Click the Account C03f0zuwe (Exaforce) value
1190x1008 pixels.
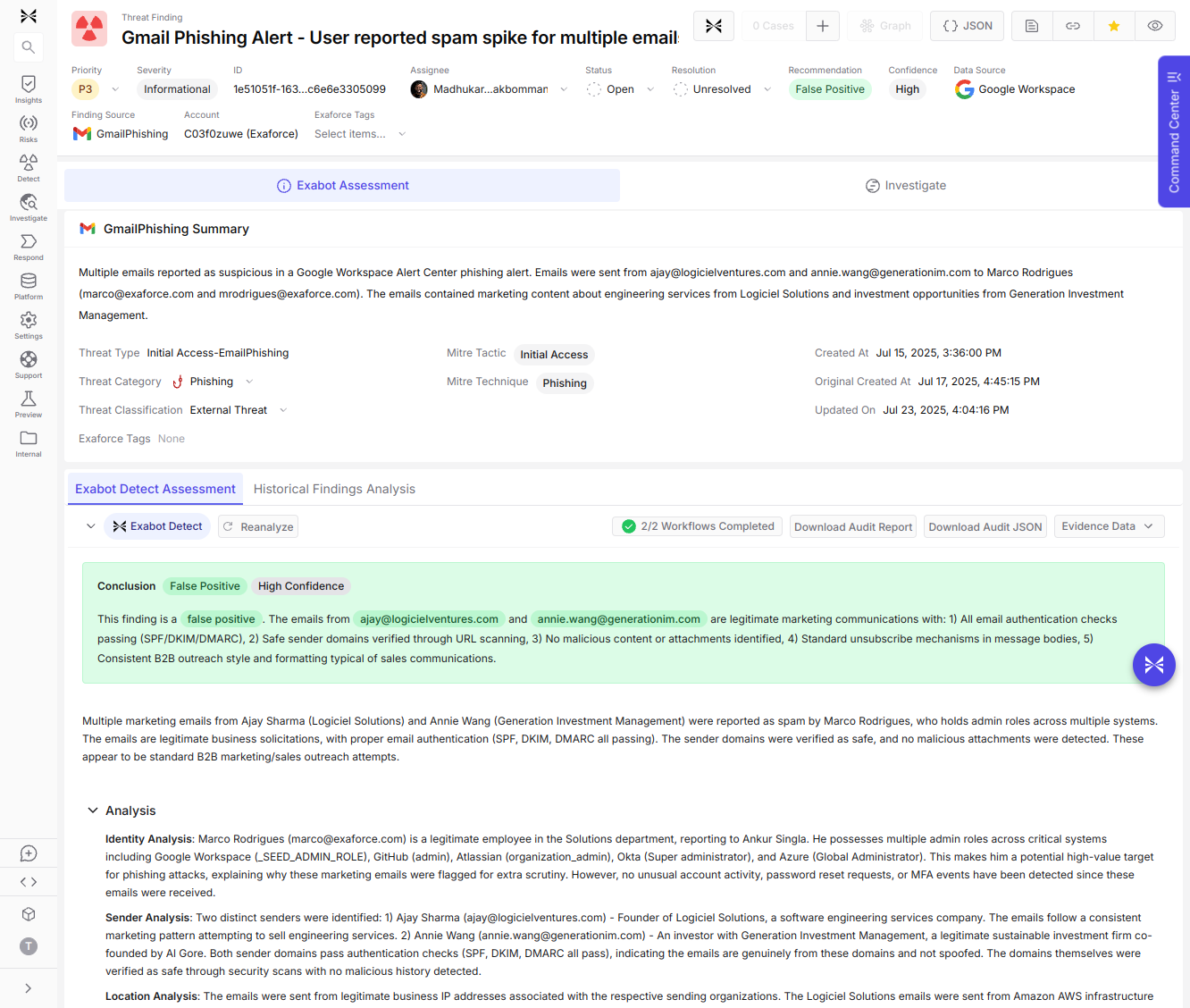pos(241,134)
